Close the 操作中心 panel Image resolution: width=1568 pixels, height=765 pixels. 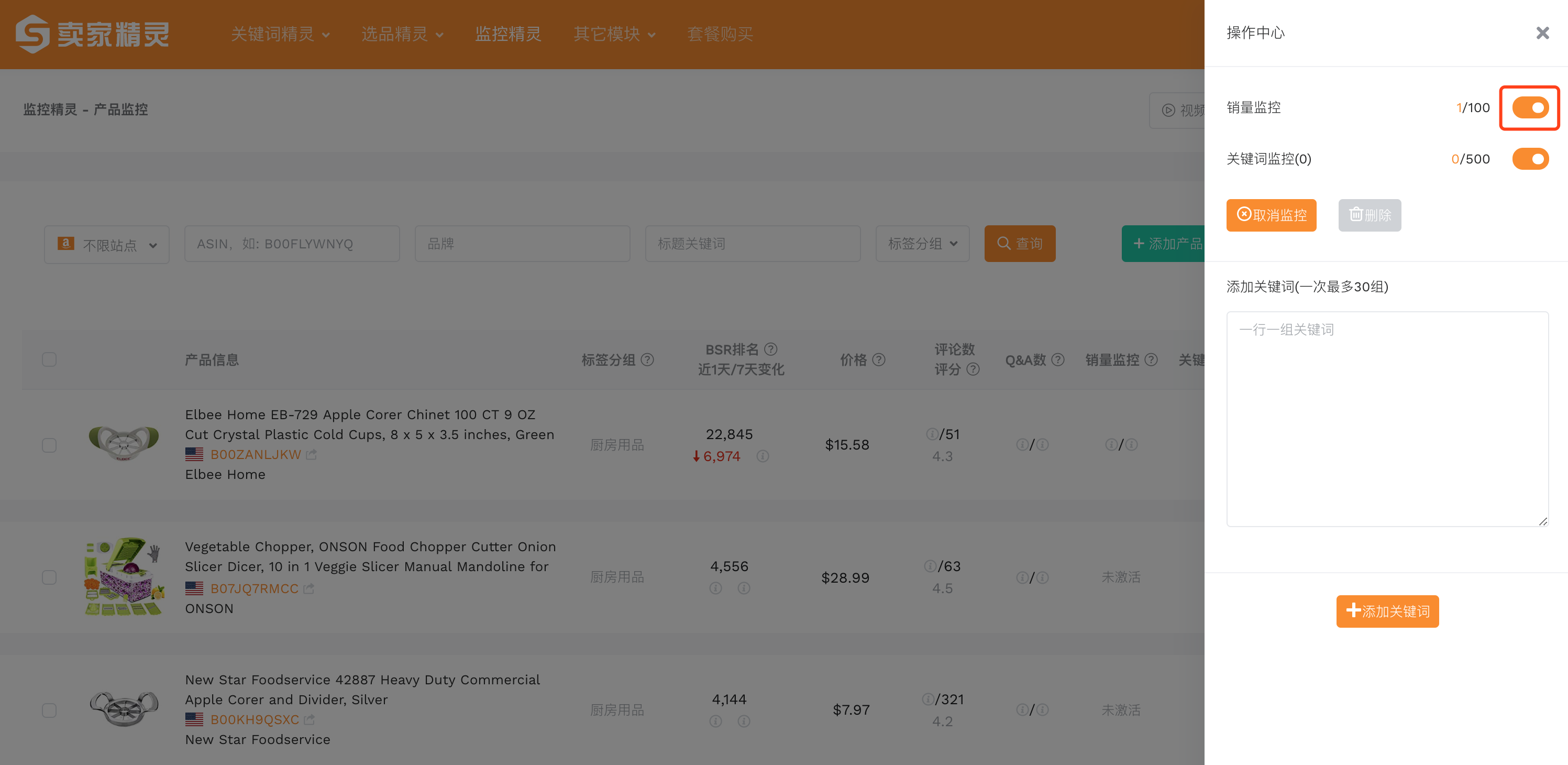1542,33
